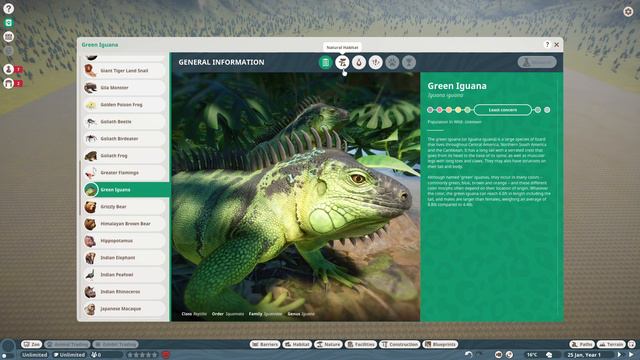The image size is (640, 360).
Task: Open the greyed paw print tab
Action: 392,62
